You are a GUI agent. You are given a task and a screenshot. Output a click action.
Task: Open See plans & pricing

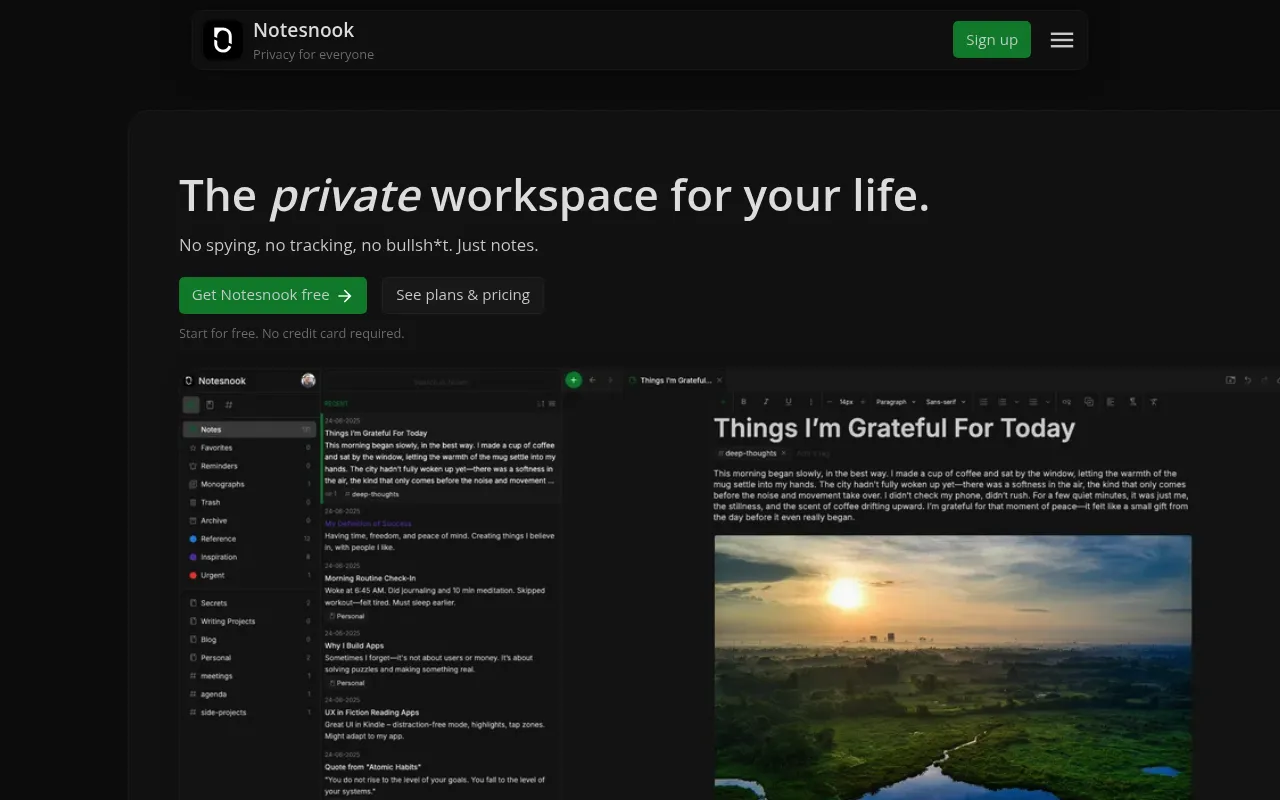point(463,295)
